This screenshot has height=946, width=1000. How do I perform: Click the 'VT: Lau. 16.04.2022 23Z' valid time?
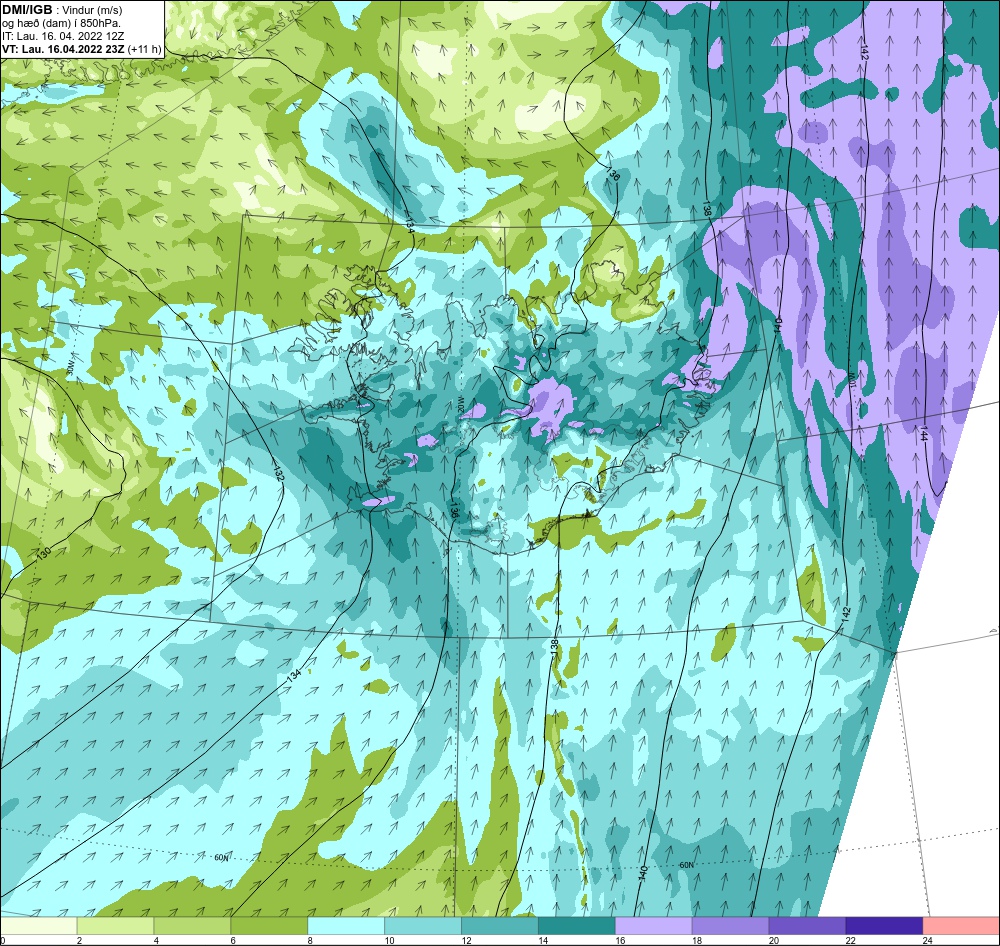(x=63, y=49)
